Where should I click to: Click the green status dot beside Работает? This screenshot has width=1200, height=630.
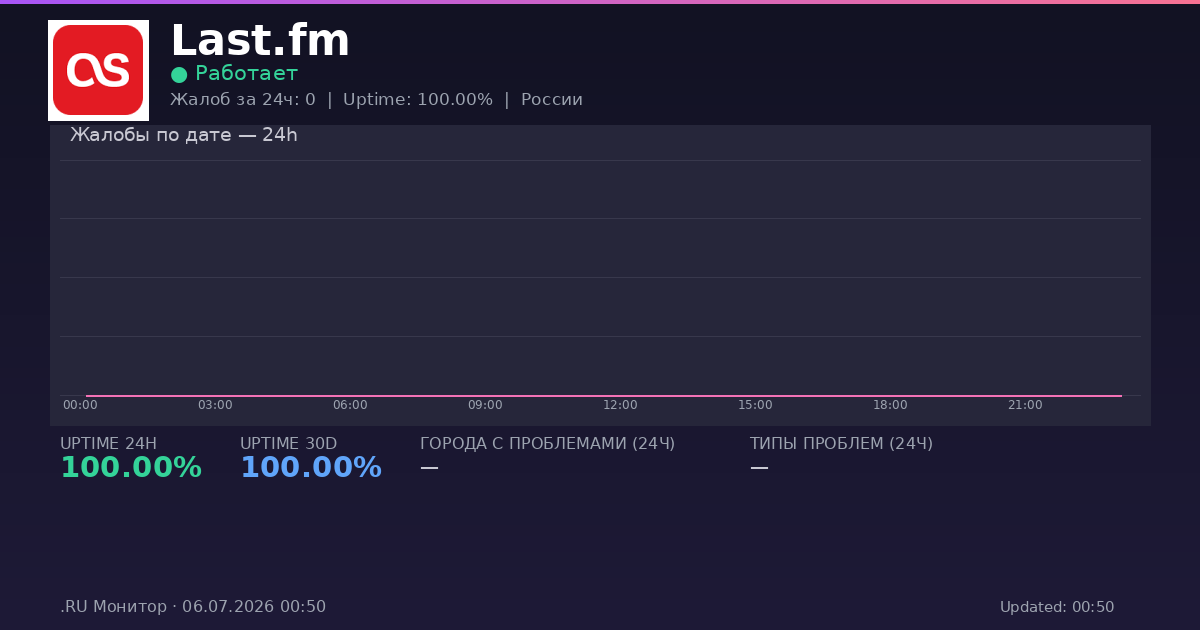[179, 75]
